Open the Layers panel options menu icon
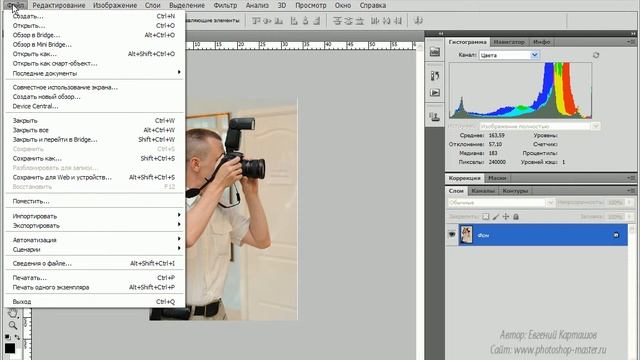The image size is (640, 360). coord(631,190)
